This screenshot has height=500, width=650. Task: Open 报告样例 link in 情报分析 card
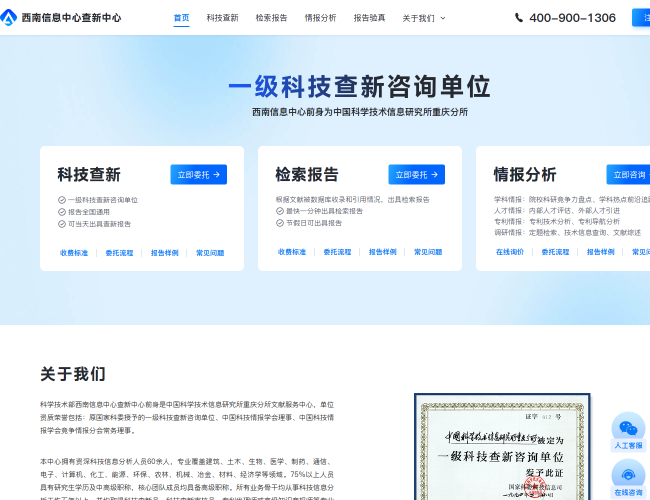point(601,252)
